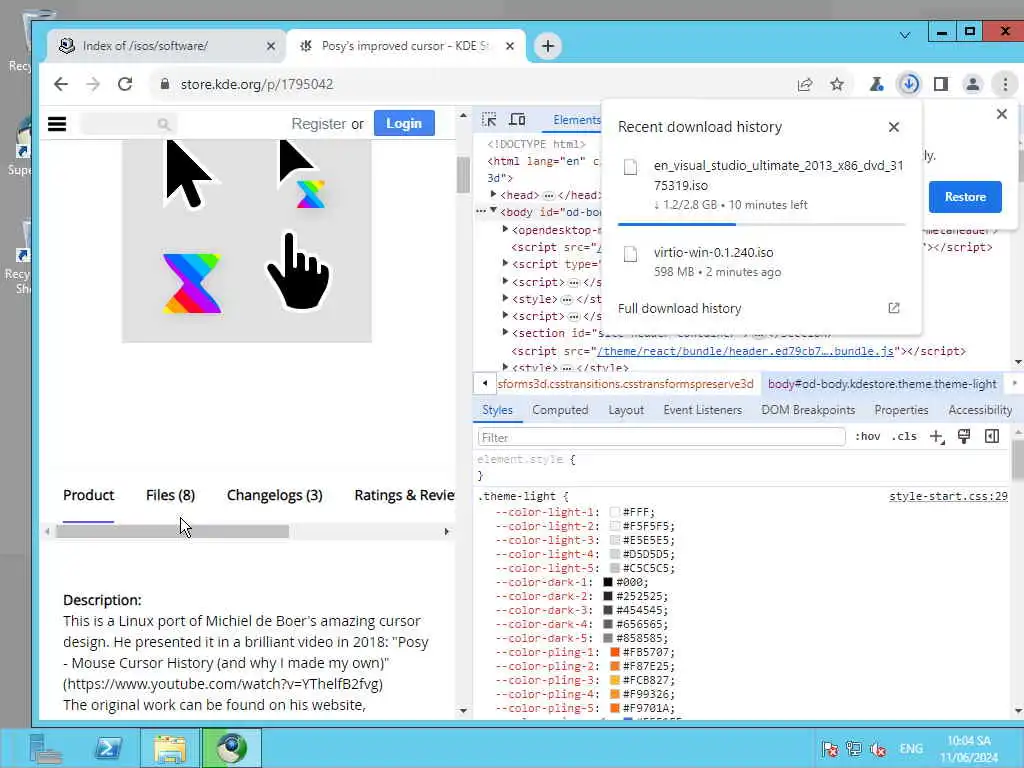Viewport: 1024px width, 768px height.
Task: Select the Product tab
Action: pyautogui.click(x=89, y=495)
